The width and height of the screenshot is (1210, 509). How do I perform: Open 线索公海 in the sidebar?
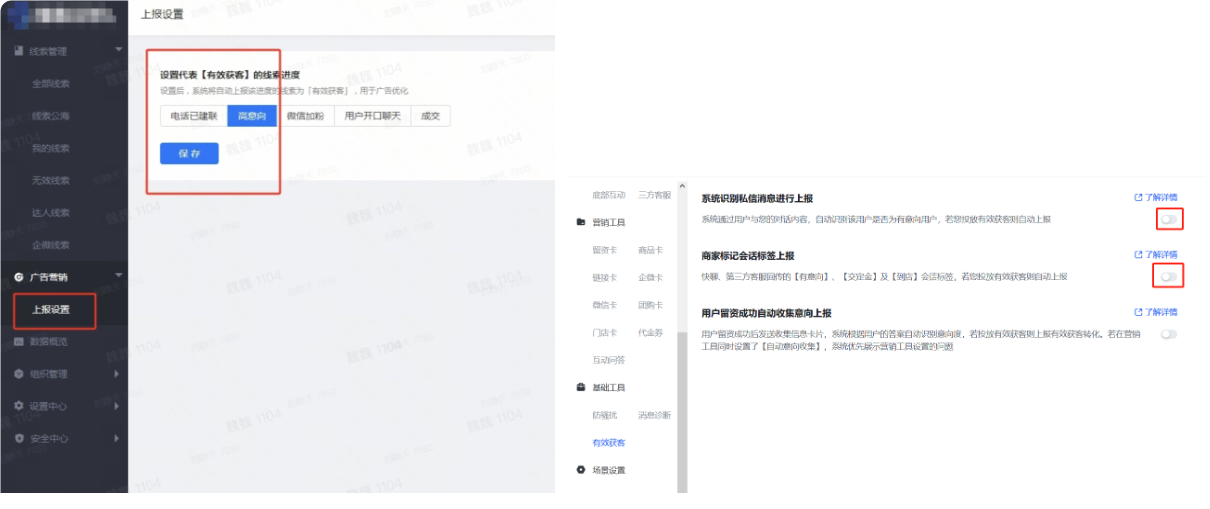pyautogui.click(x=51, y=116)
